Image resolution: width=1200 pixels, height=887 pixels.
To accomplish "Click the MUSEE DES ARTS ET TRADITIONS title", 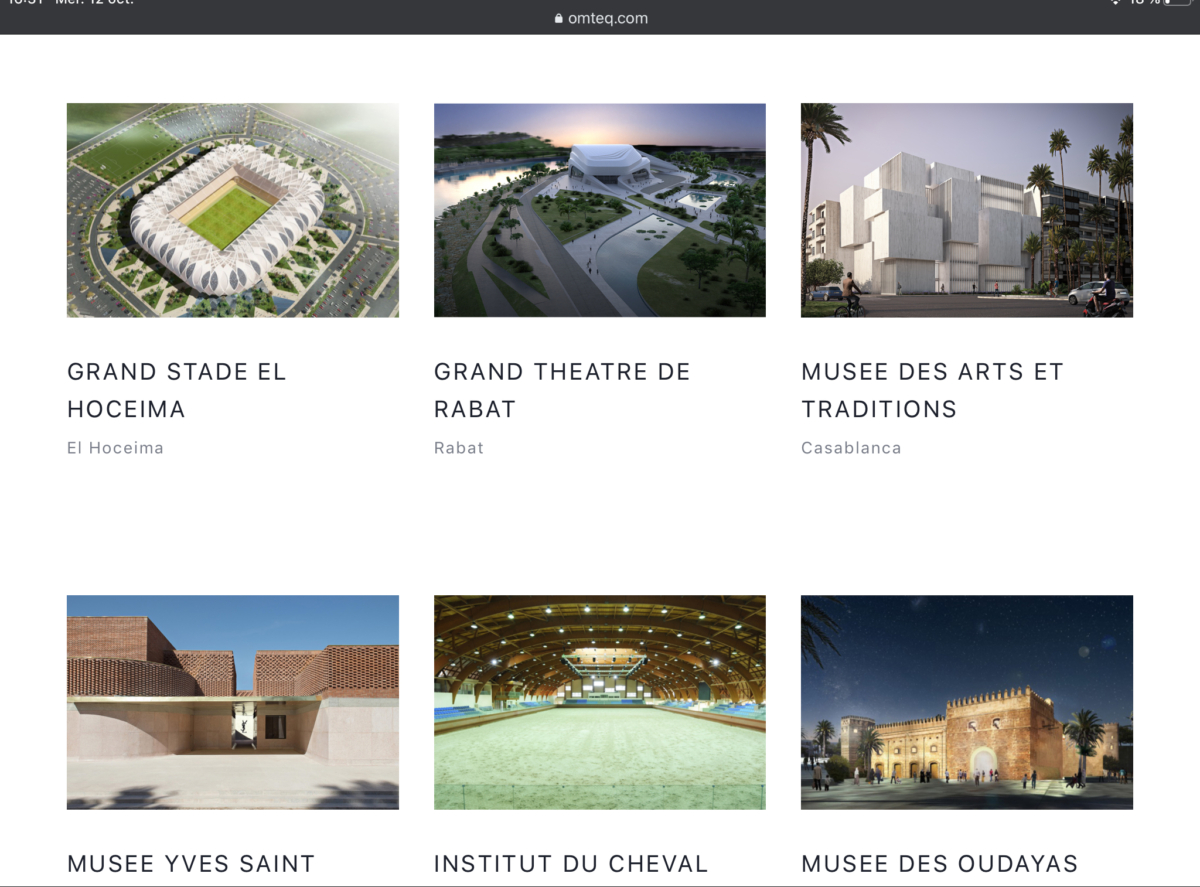I will tap(932, 390).
